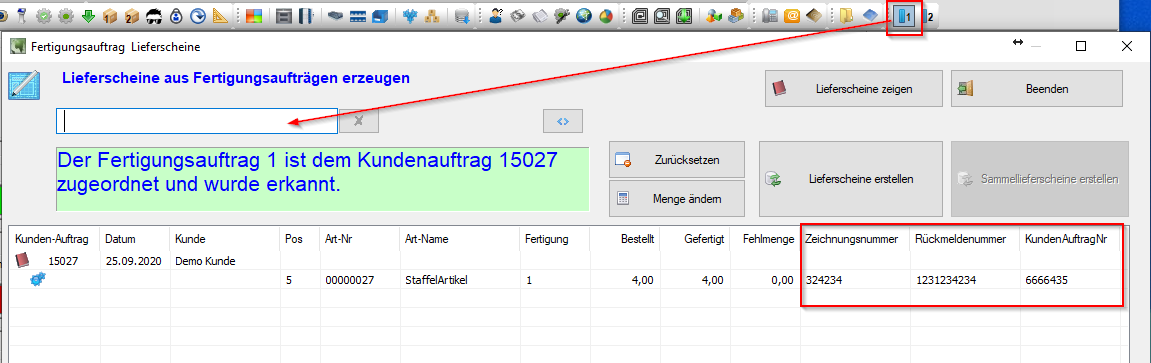Click the Demo Kunde cell

coord(206,260)
